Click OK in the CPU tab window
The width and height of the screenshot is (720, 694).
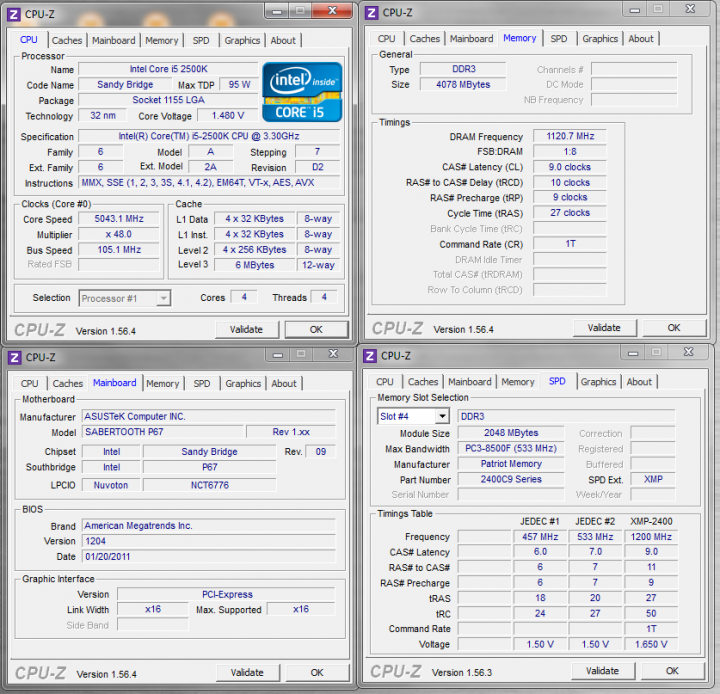[x=316, y=329]
